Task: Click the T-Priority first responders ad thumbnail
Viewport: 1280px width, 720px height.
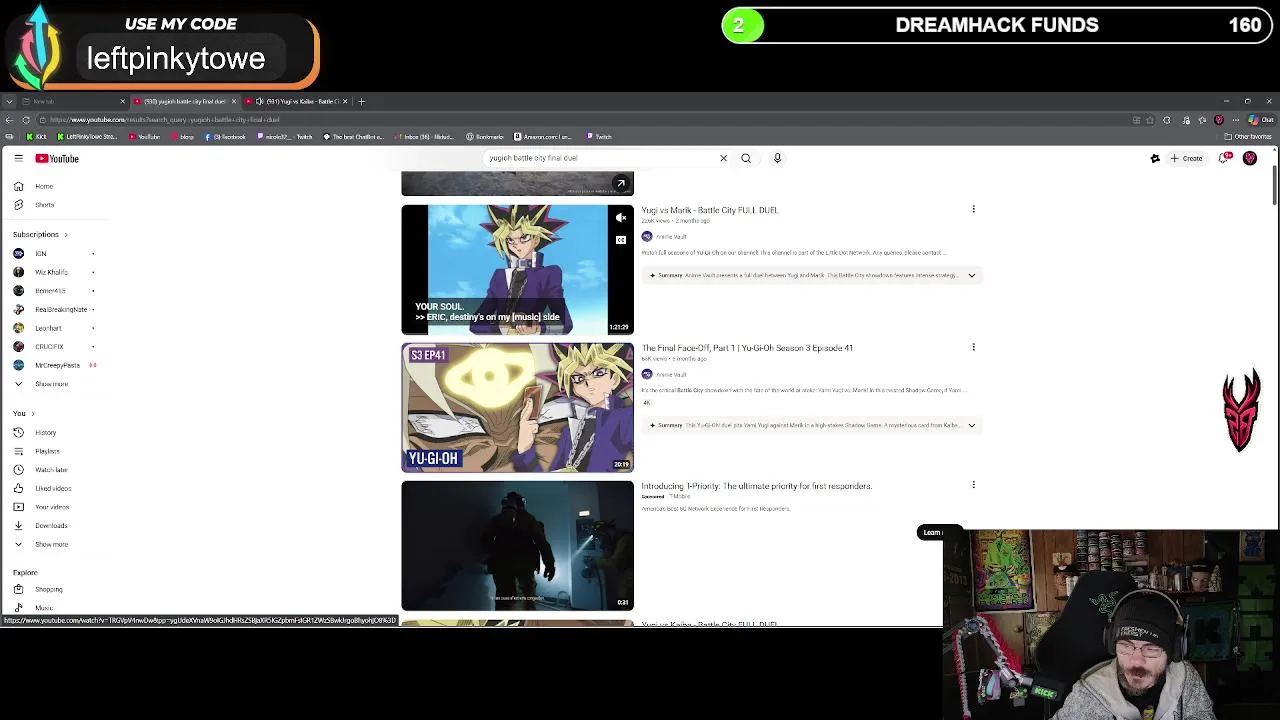Action: click(x=517, y=546)
